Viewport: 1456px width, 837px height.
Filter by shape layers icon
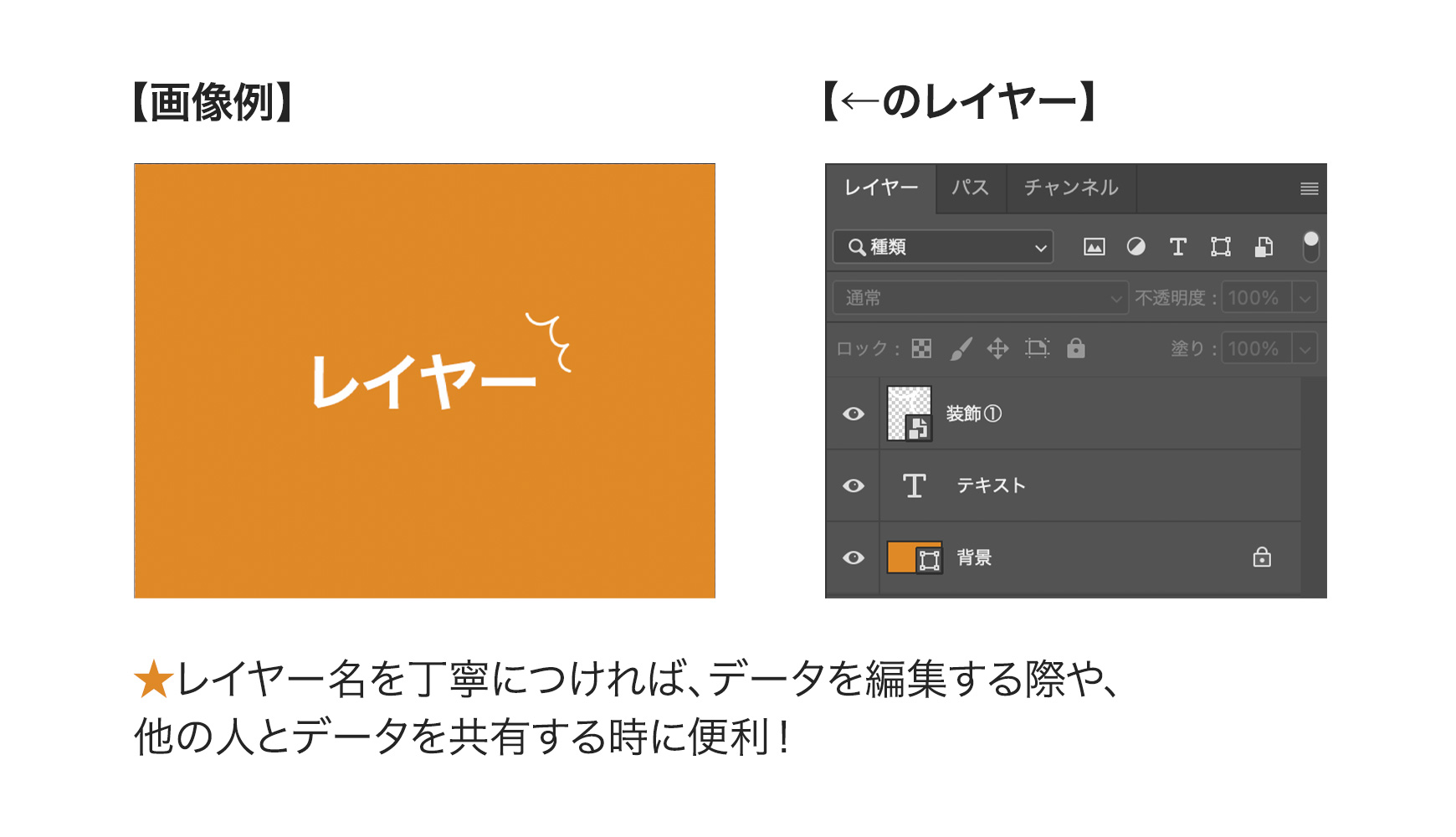(1221, 247)
